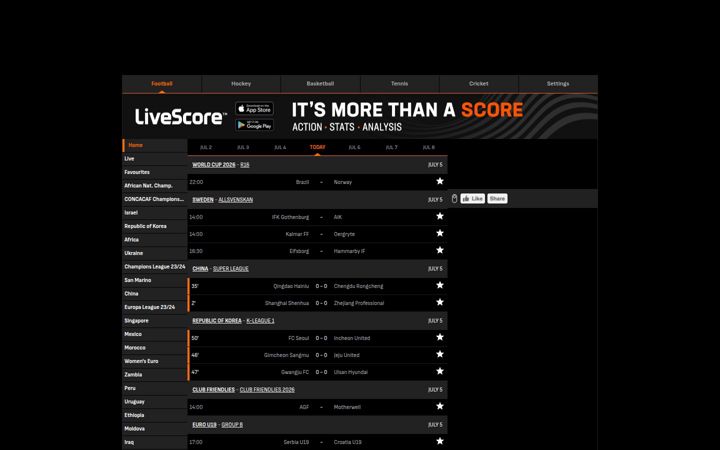Star the Kalmar FF match row
720x450 pixels.
[x=440, y=233]
